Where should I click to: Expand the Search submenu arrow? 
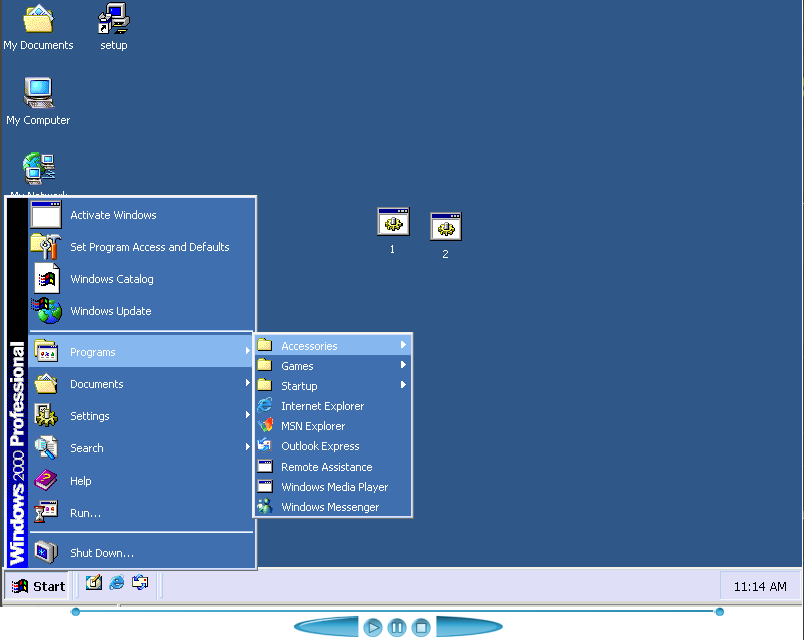pyautogui.click(x=248, y=447)
